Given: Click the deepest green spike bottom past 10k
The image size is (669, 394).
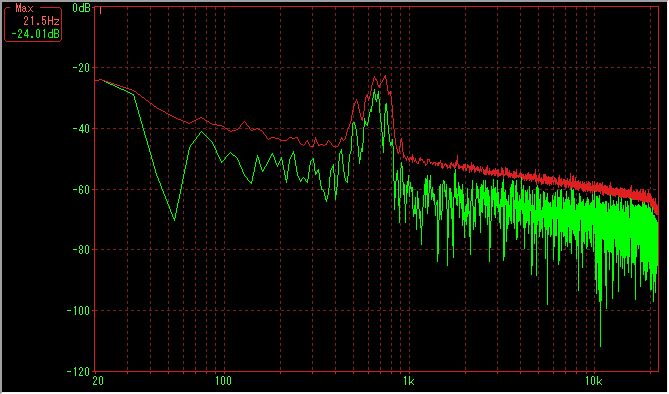Looking at the screenshot, I should pos(601,346).
